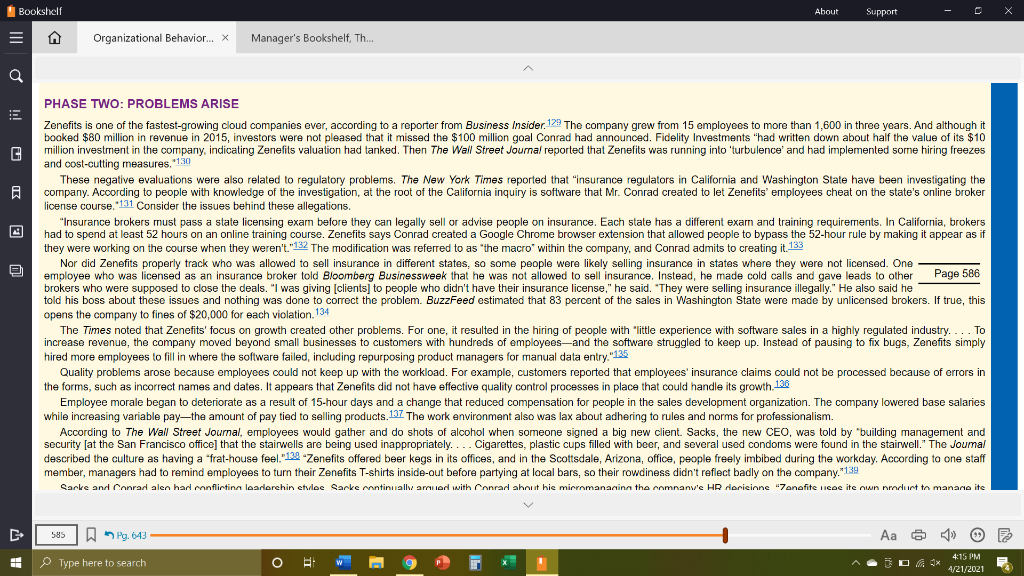
Task: Go to previous page with up chevron
Action: 528,68
